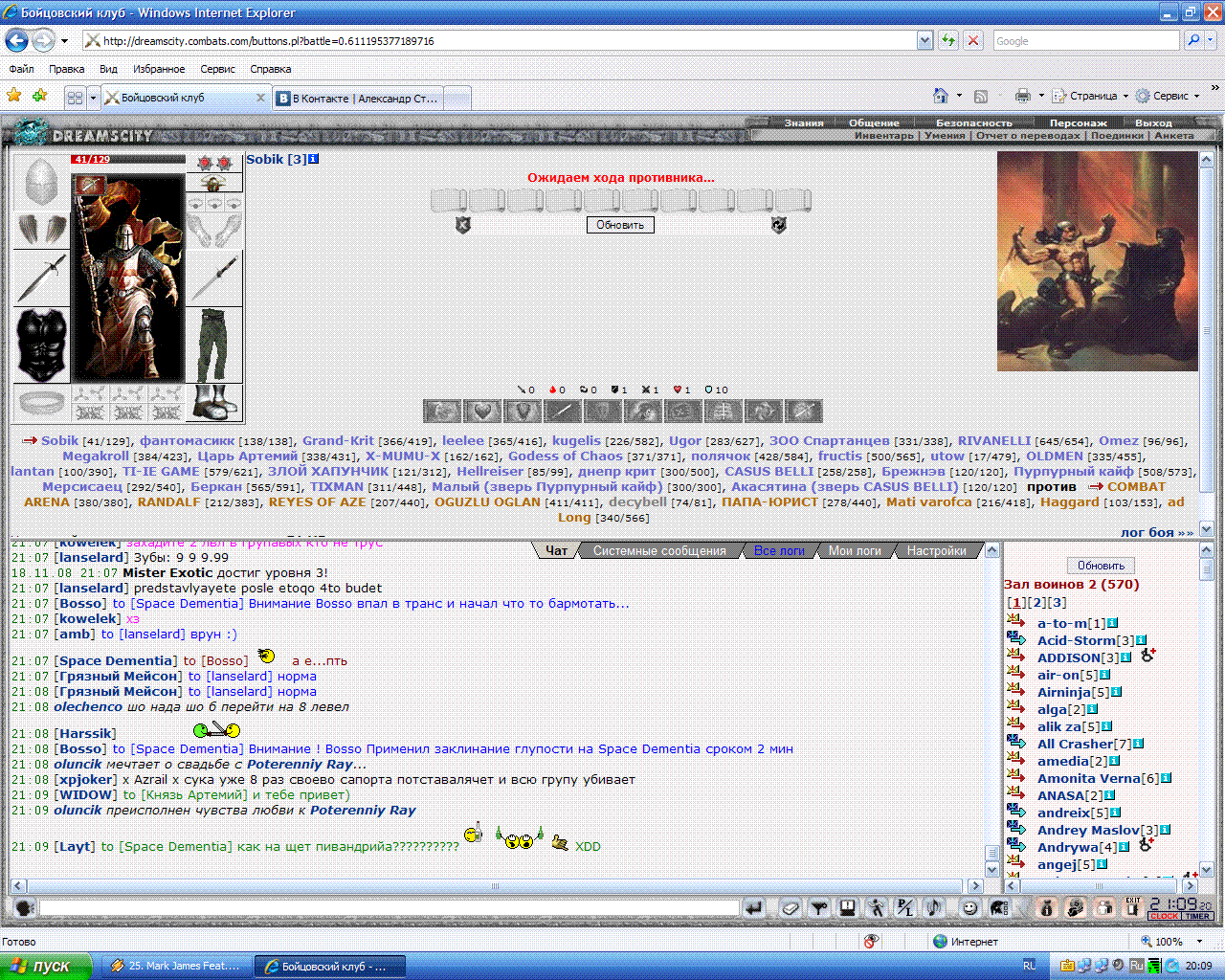Toggle the filter funnel icon in chat bar
The image size is (1225, 980).
click(x=819, y=908)
